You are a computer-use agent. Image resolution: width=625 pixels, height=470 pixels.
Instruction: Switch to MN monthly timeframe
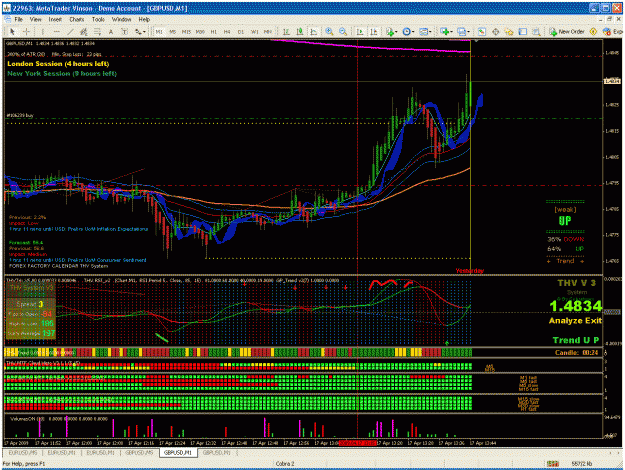click(268, 32)
